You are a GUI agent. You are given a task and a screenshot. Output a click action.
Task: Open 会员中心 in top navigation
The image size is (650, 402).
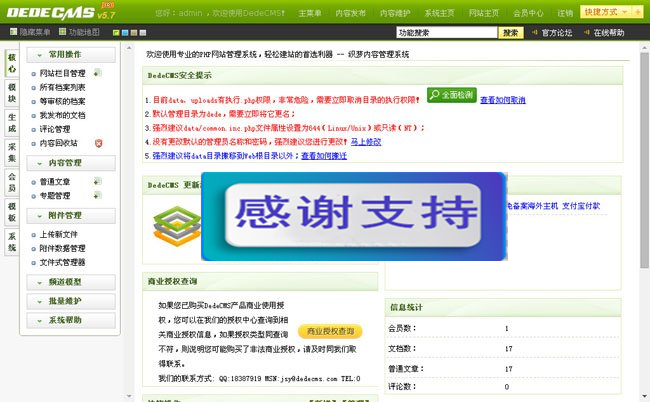click(528, 13)
